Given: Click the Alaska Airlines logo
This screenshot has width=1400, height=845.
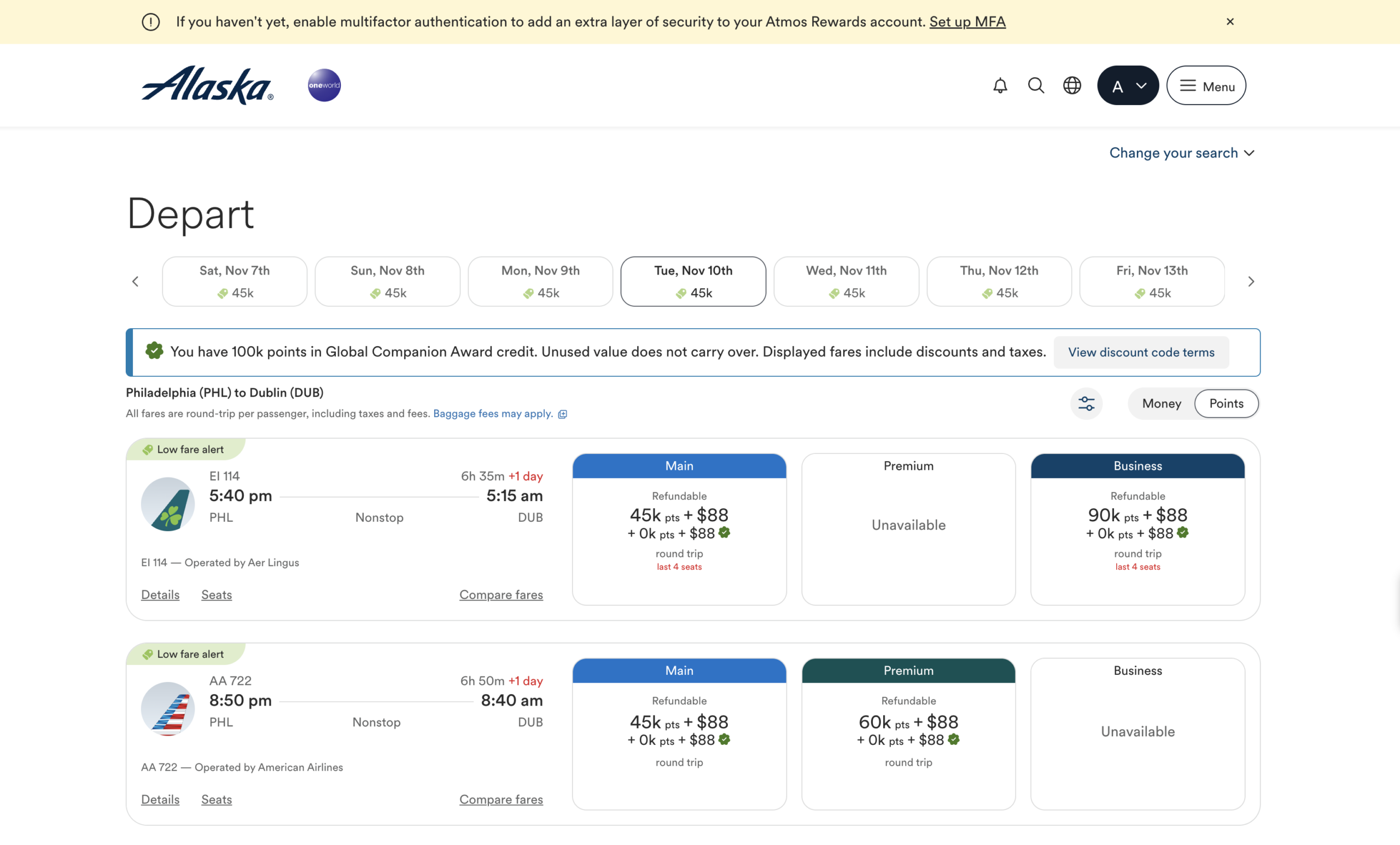Looking at the screenshot, I should point(207,85).
